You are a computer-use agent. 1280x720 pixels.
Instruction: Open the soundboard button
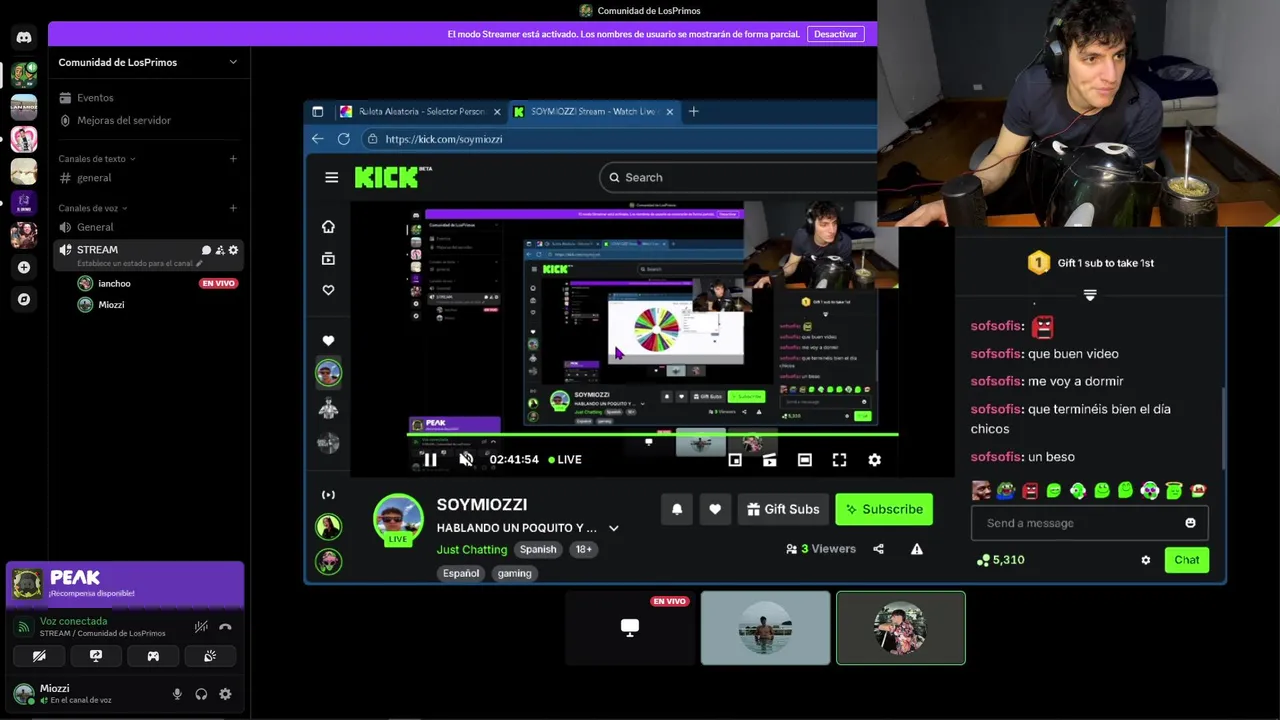tap(210, 656)
